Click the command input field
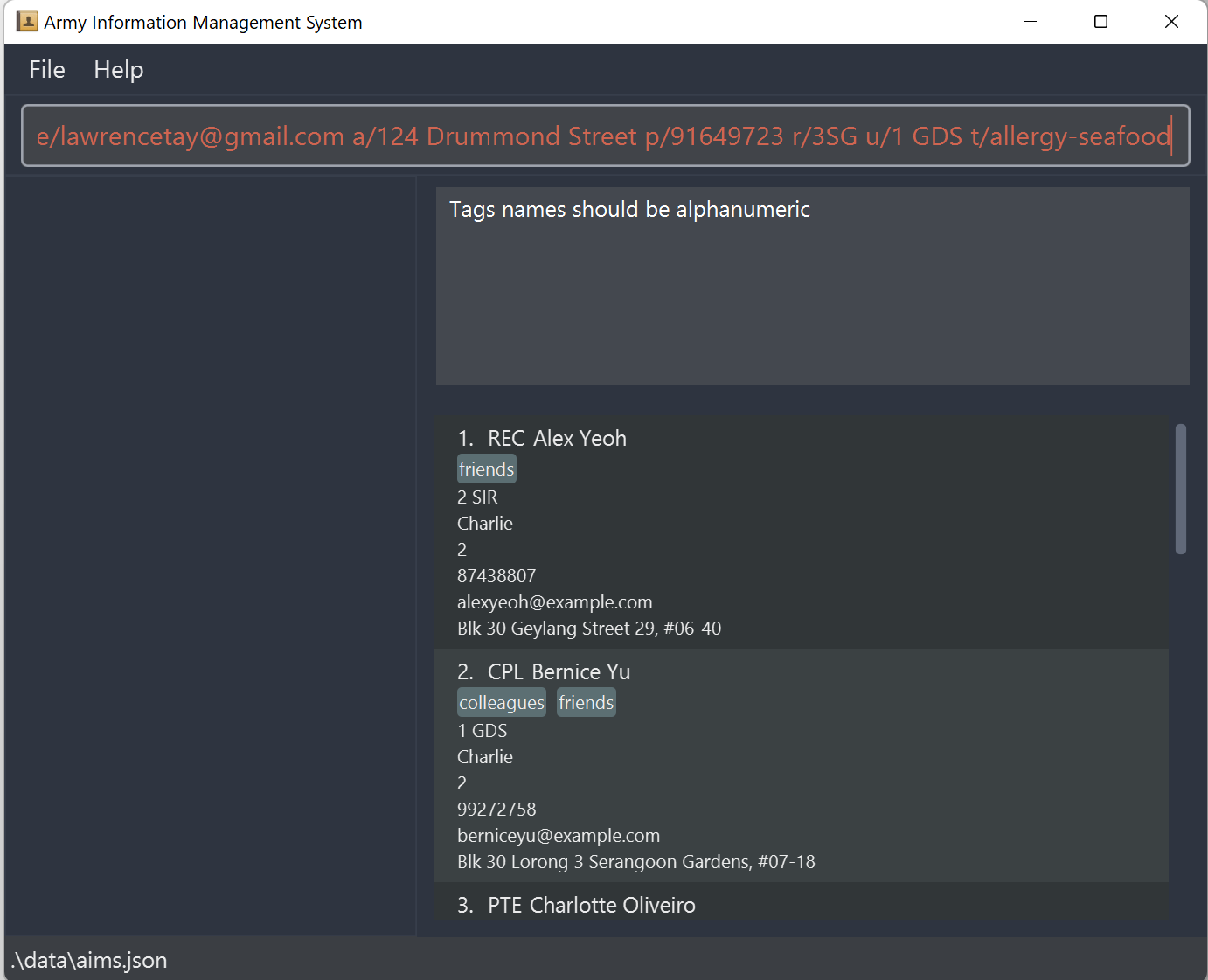This screenshot has width=1208, height=980. 605,136
